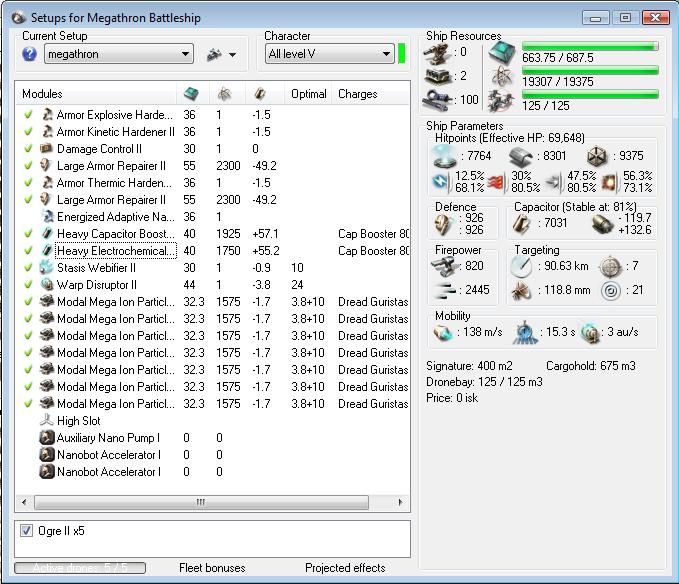Click the green character status swatch
679x584 pixels.
coord(402,54)
